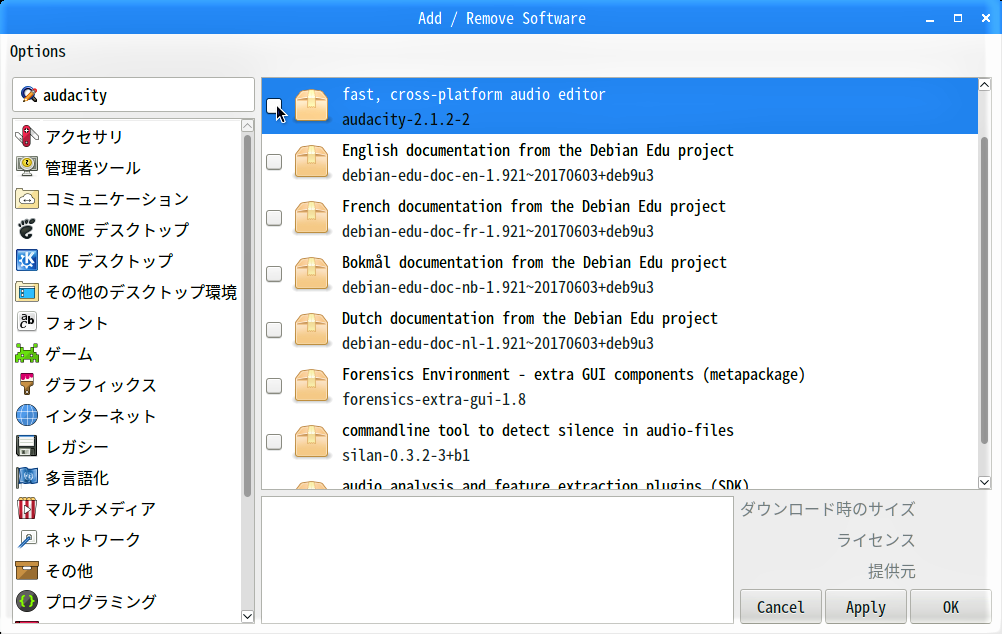The width and height of the screenshot is (1002, 634).
Task: Select 'debian-edu-doc-fr-1.921~20170603+deb9u3' text
Action: tap(498, 231)
